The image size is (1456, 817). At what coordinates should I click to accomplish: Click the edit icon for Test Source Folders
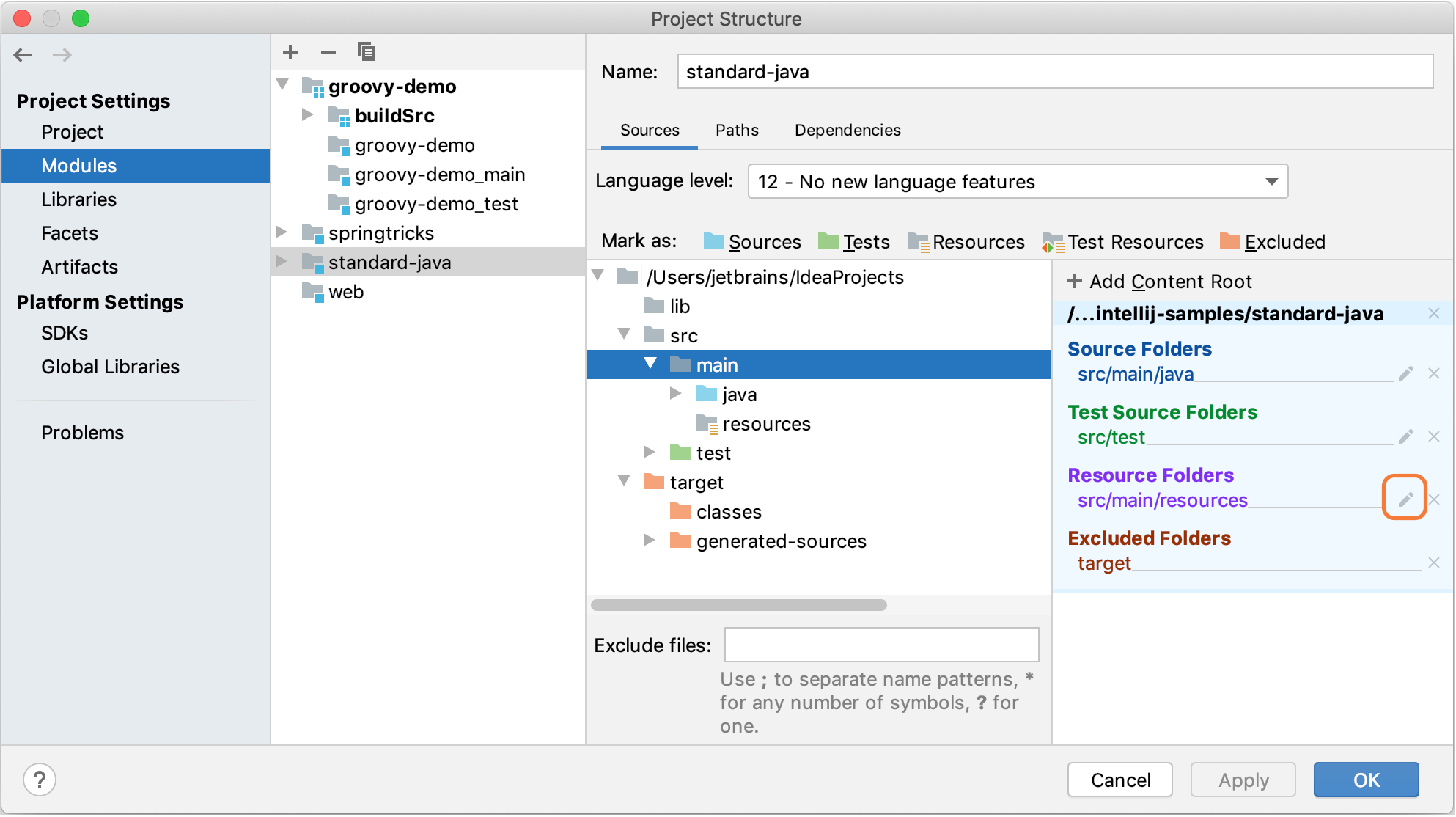1407,437
